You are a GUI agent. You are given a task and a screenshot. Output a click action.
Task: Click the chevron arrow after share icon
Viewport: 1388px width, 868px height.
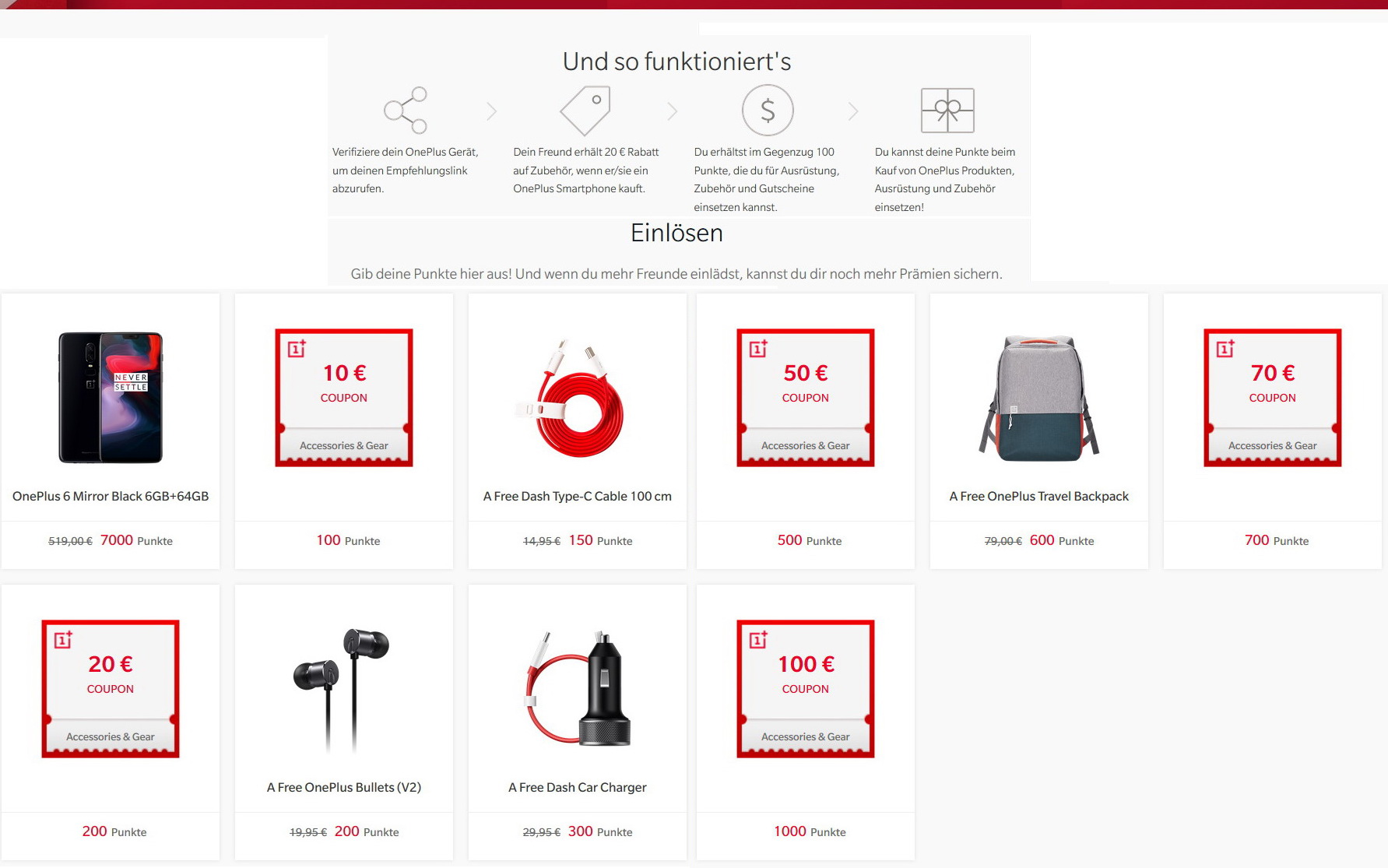coord(491,111)
